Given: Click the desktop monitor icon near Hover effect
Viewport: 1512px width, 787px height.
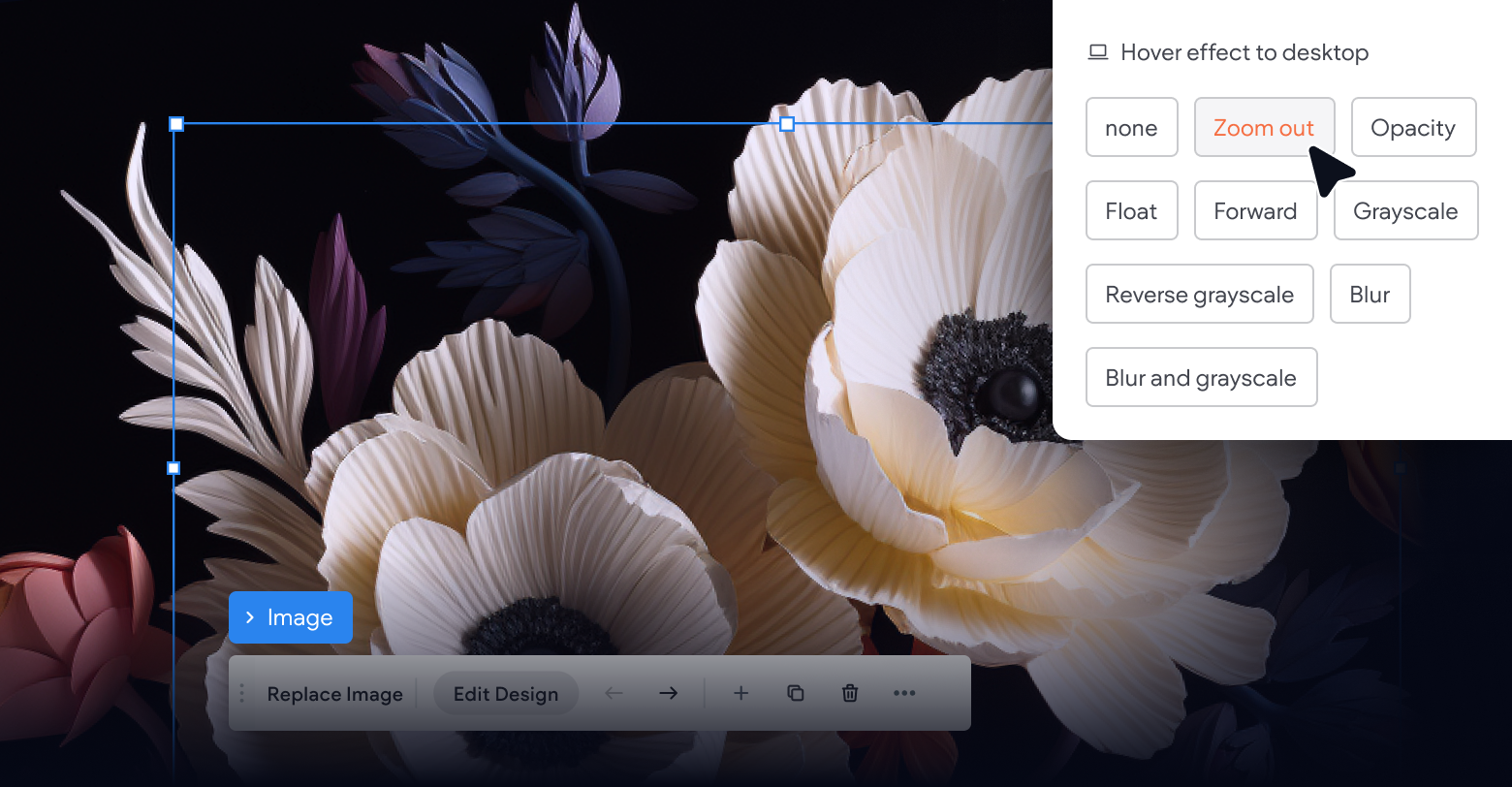Looking at the screenshot, I should 1098,52.
